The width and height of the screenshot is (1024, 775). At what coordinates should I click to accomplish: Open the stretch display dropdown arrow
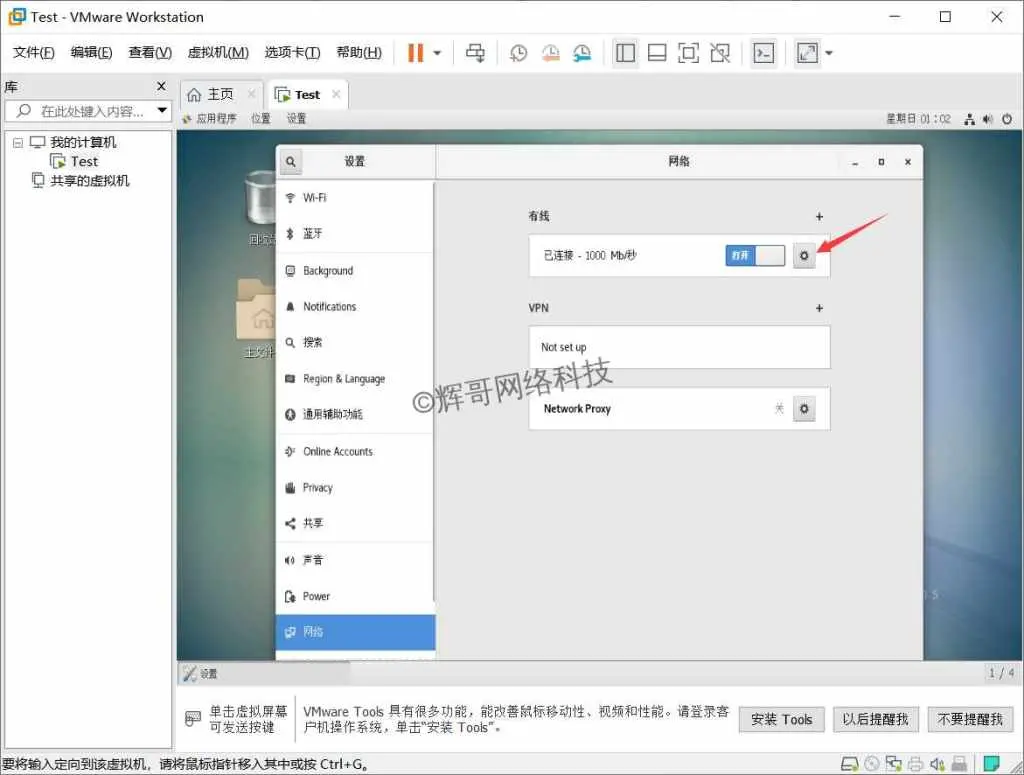pos(829,53)
